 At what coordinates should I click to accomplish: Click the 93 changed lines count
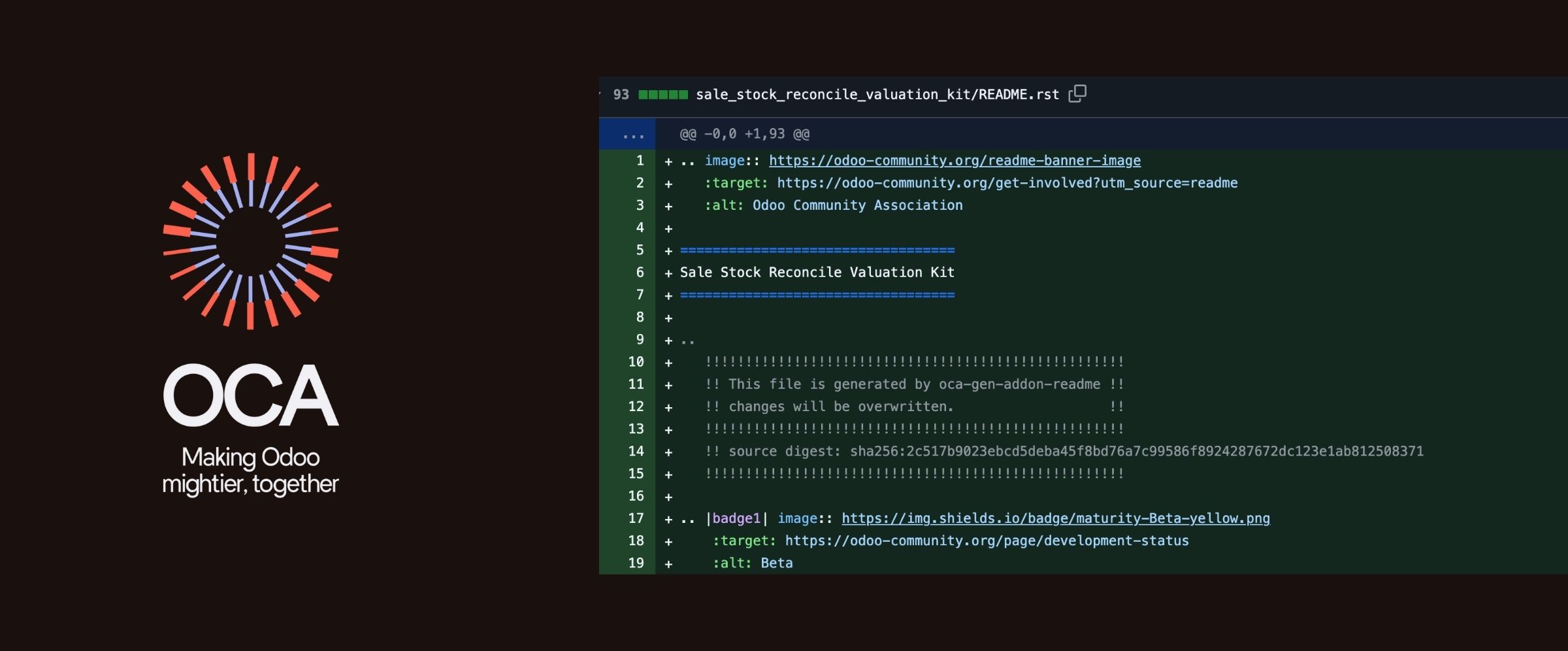(621, 95)
